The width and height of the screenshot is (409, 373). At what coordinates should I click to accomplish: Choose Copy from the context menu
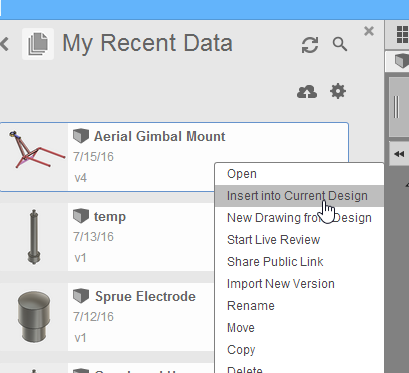(299, 350)
